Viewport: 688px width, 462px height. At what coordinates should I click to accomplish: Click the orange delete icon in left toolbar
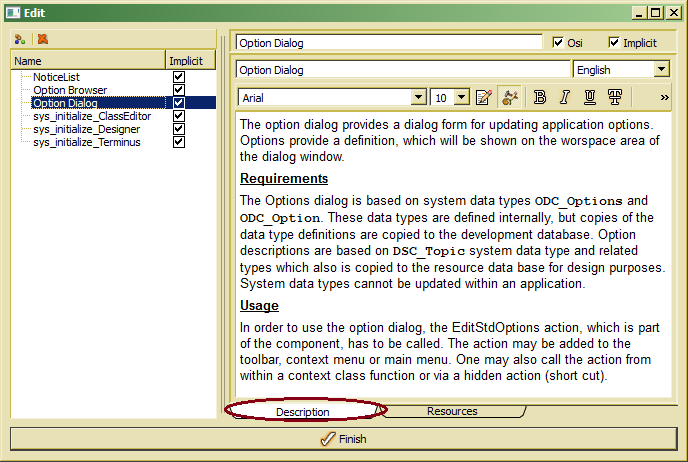pos(43,39)
